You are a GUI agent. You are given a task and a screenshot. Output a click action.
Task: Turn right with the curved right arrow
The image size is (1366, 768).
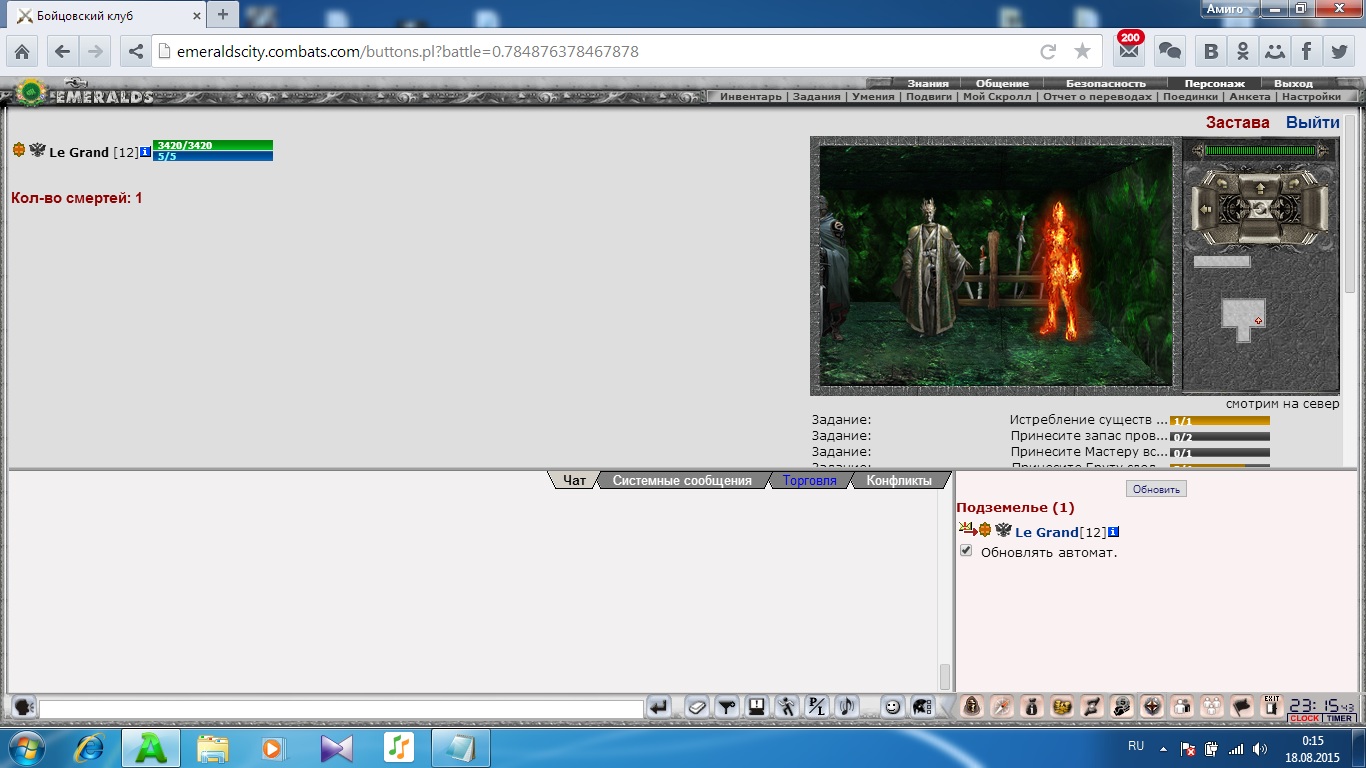[x=1294, y=183]
